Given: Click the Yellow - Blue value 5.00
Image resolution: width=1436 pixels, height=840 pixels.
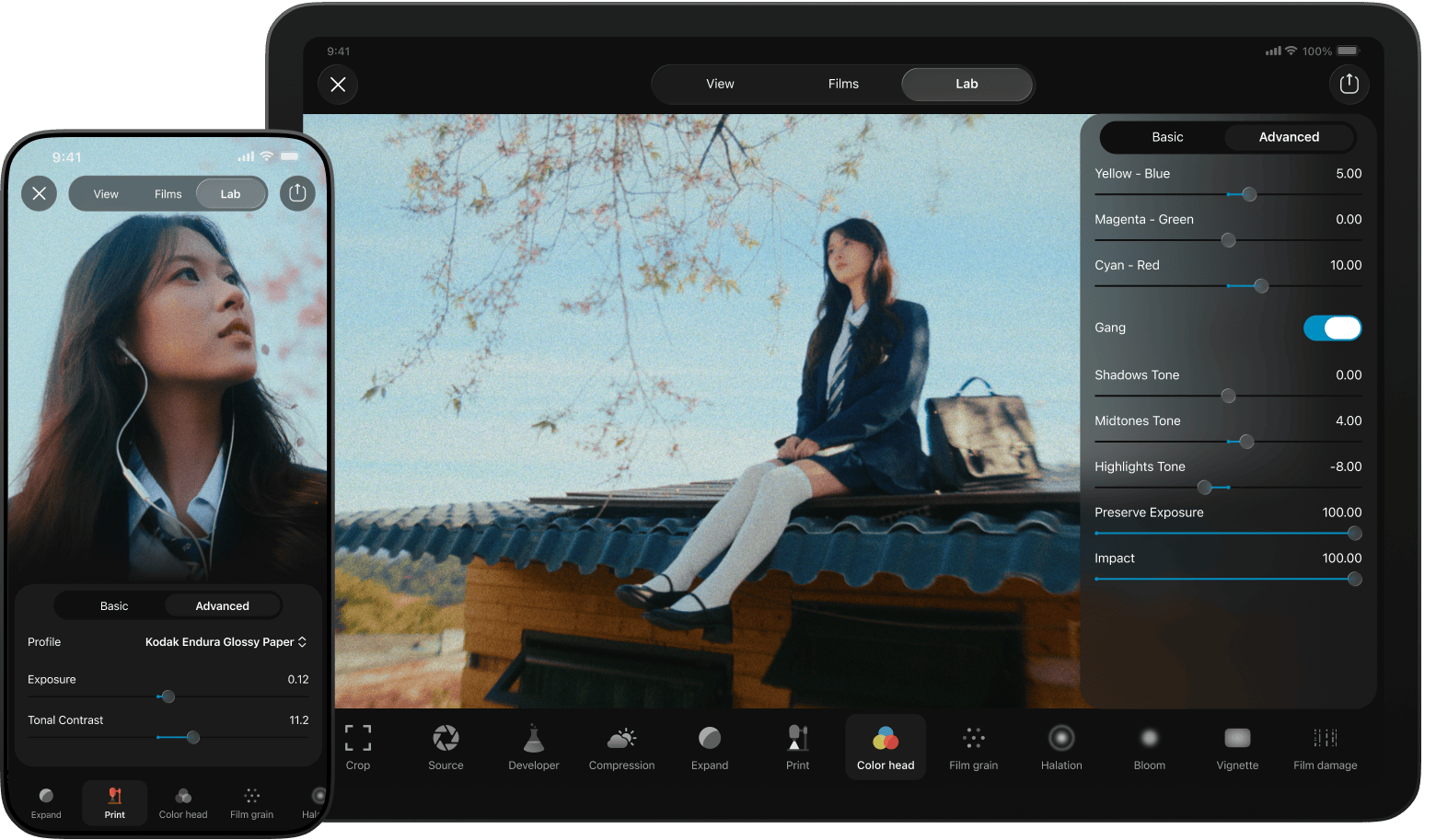Looking at the screenshot, I should [1349, 174].
